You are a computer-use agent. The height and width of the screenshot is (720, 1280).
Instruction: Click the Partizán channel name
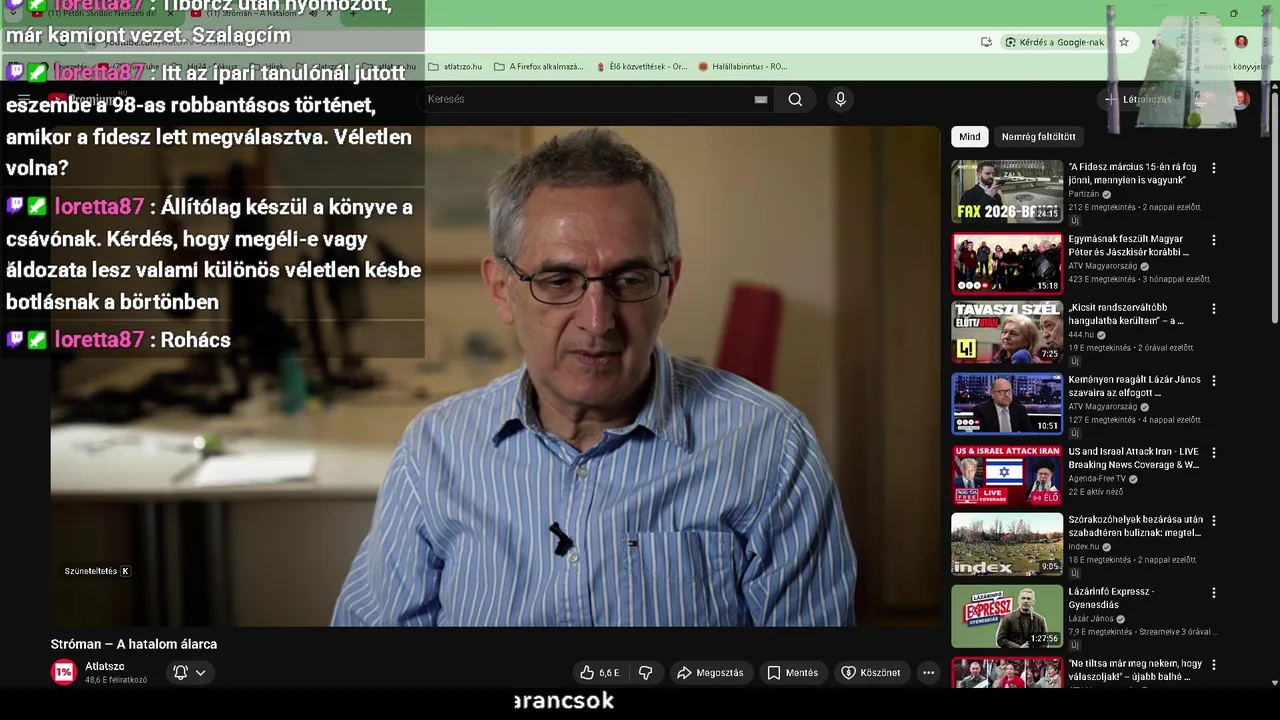click(x=1083, y=194)
